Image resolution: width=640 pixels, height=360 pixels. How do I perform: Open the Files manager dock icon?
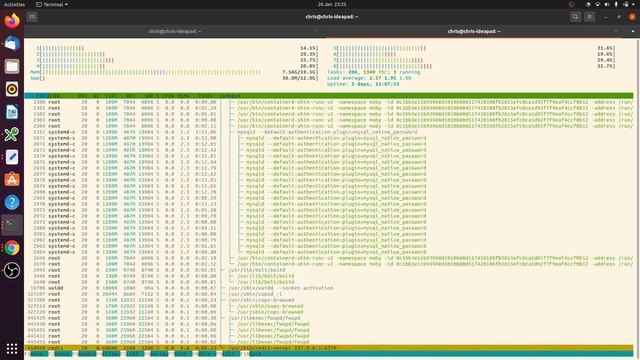tap(12, 66)
